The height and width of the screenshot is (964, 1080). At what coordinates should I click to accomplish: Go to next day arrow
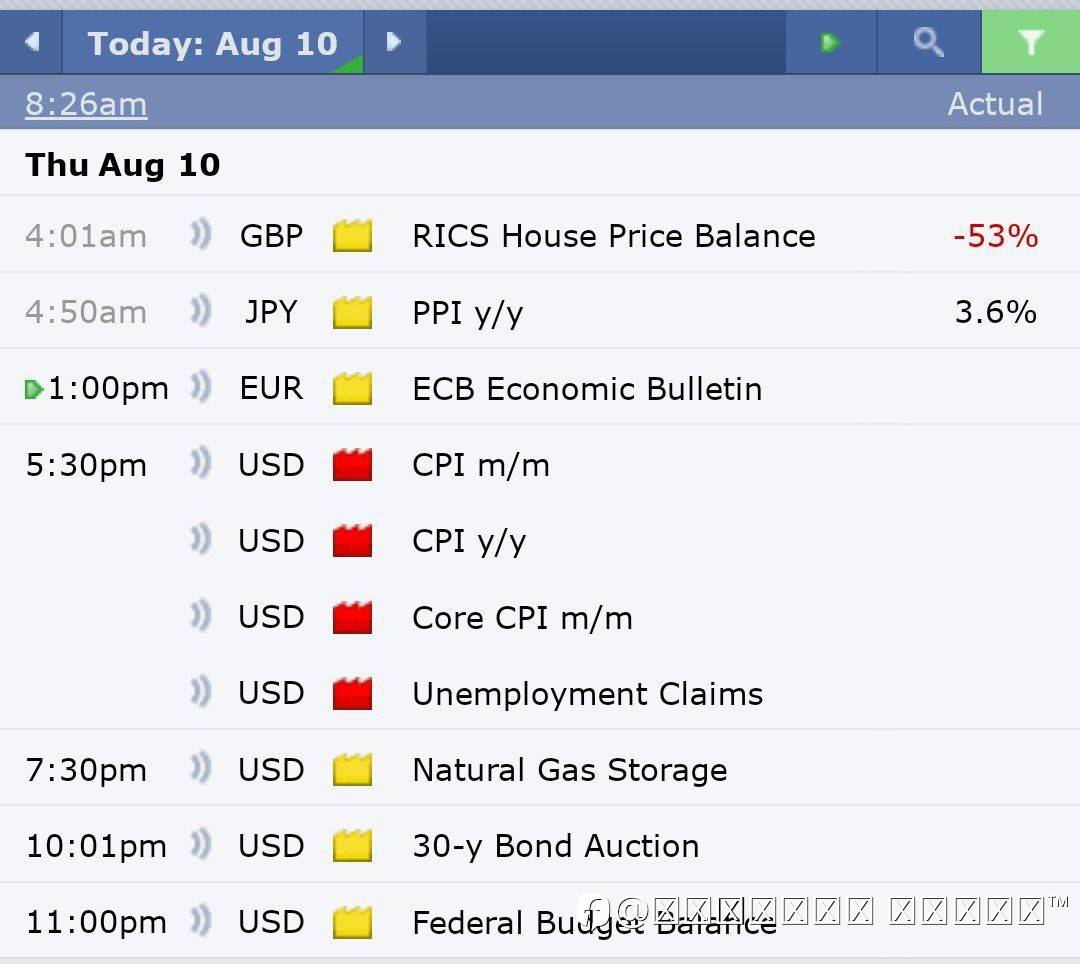click(x=394, y=43)
